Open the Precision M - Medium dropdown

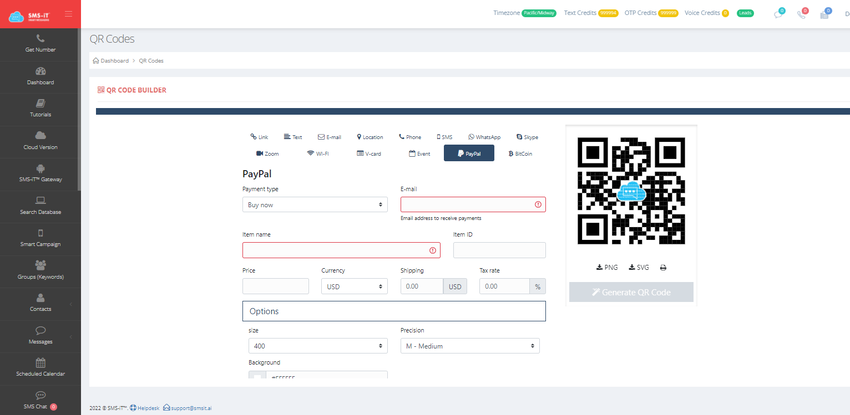click(470, 346)
